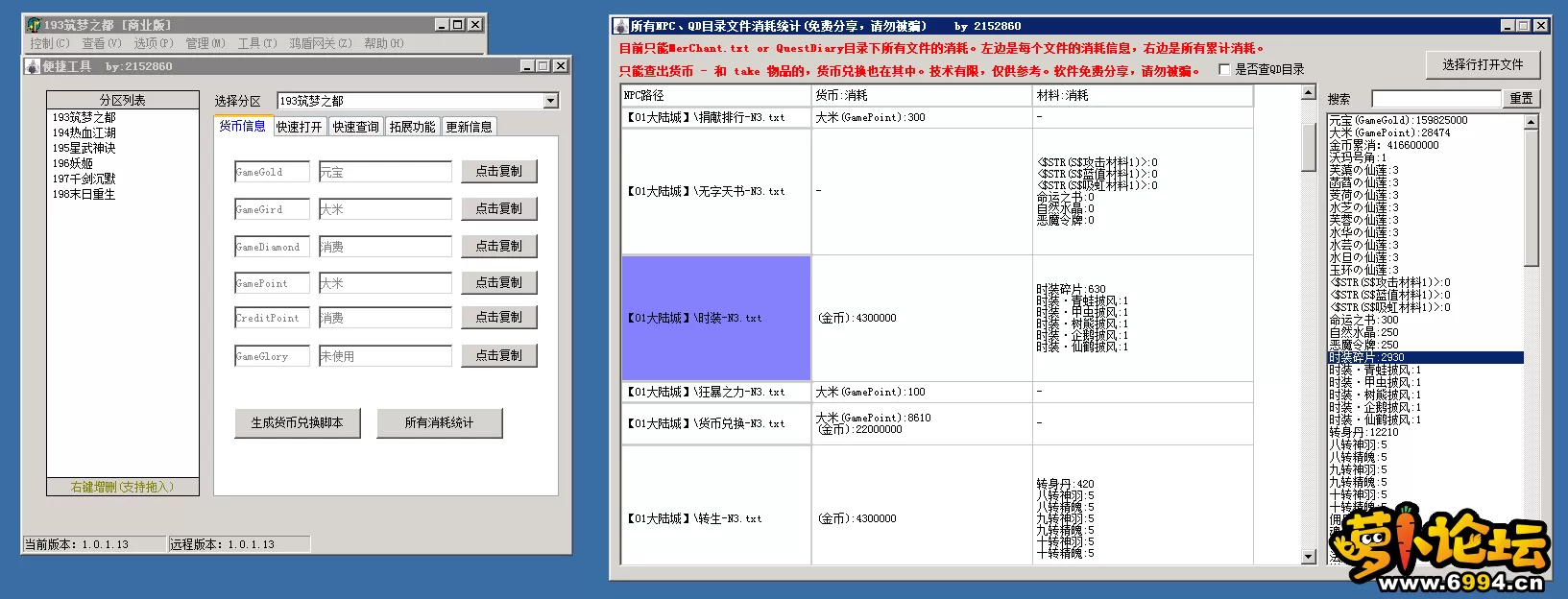The height and width of the screenshot is (599, 1568).
Task: Focus the 搜索 input field
Action: click(x=1435, y=99)
